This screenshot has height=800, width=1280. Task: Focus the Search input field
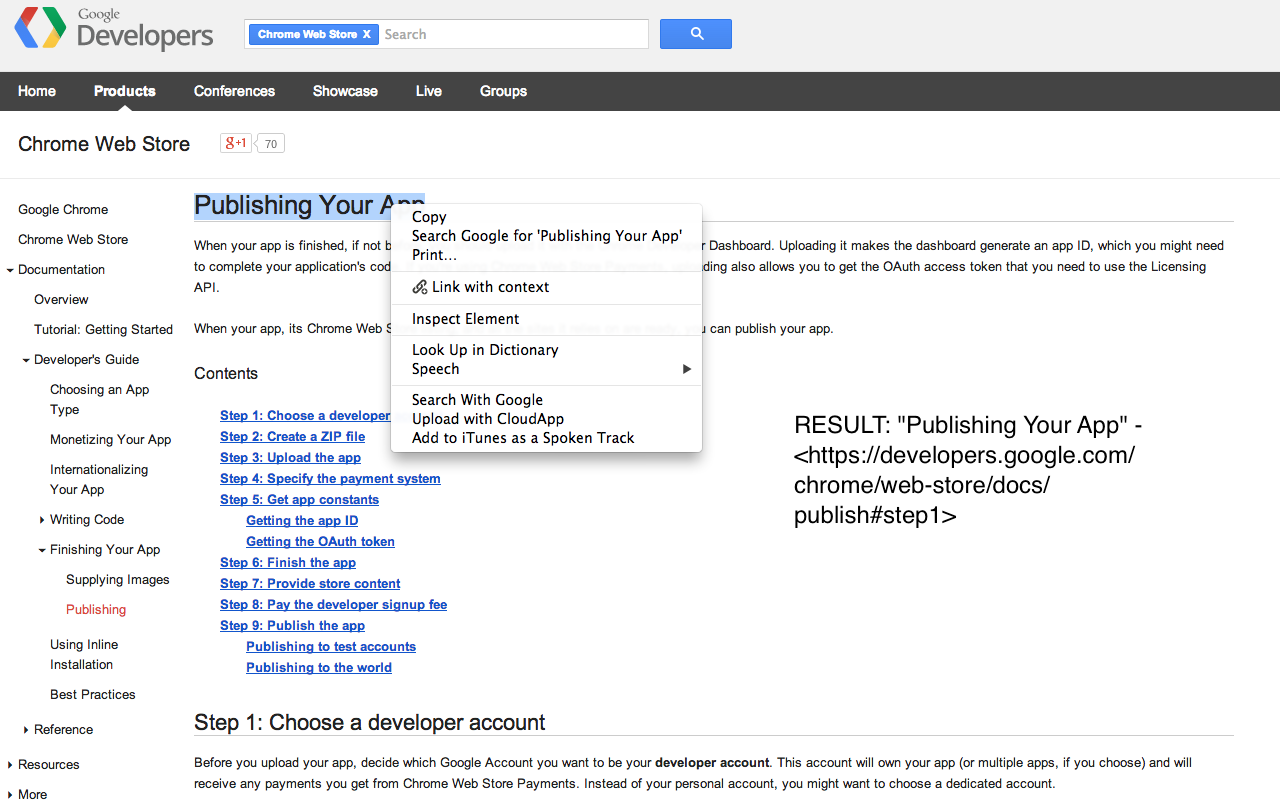(513, 34)
